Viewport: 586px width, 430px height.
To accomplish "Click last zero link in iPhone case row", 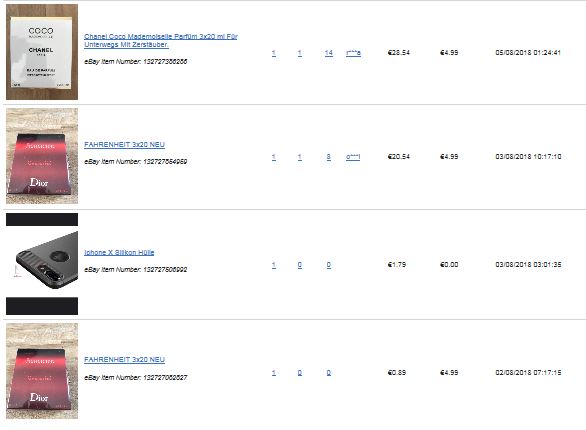I will [x=329, y=265].
